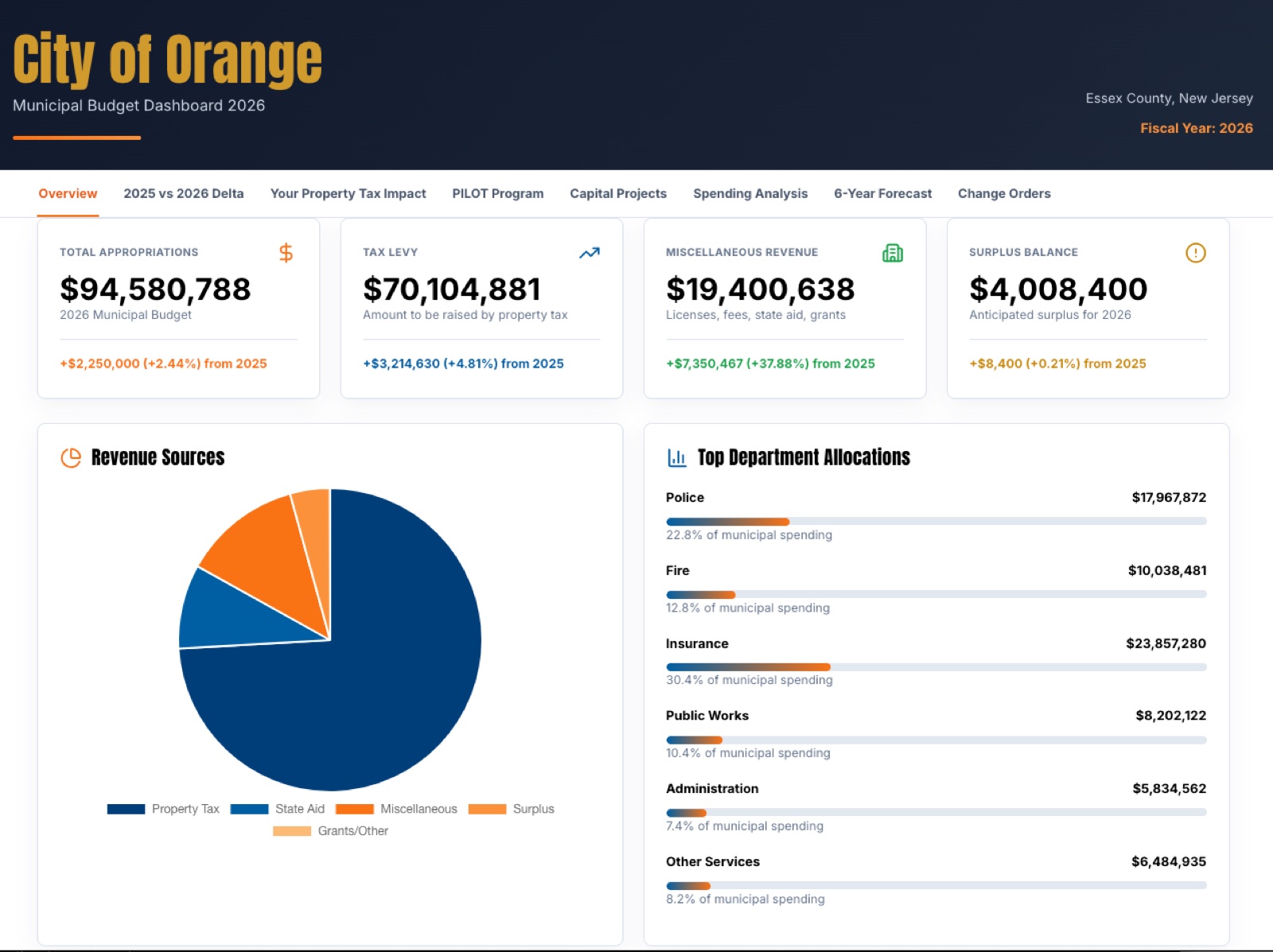Click the $94,580,788 total appropriations value

[155, 289]
